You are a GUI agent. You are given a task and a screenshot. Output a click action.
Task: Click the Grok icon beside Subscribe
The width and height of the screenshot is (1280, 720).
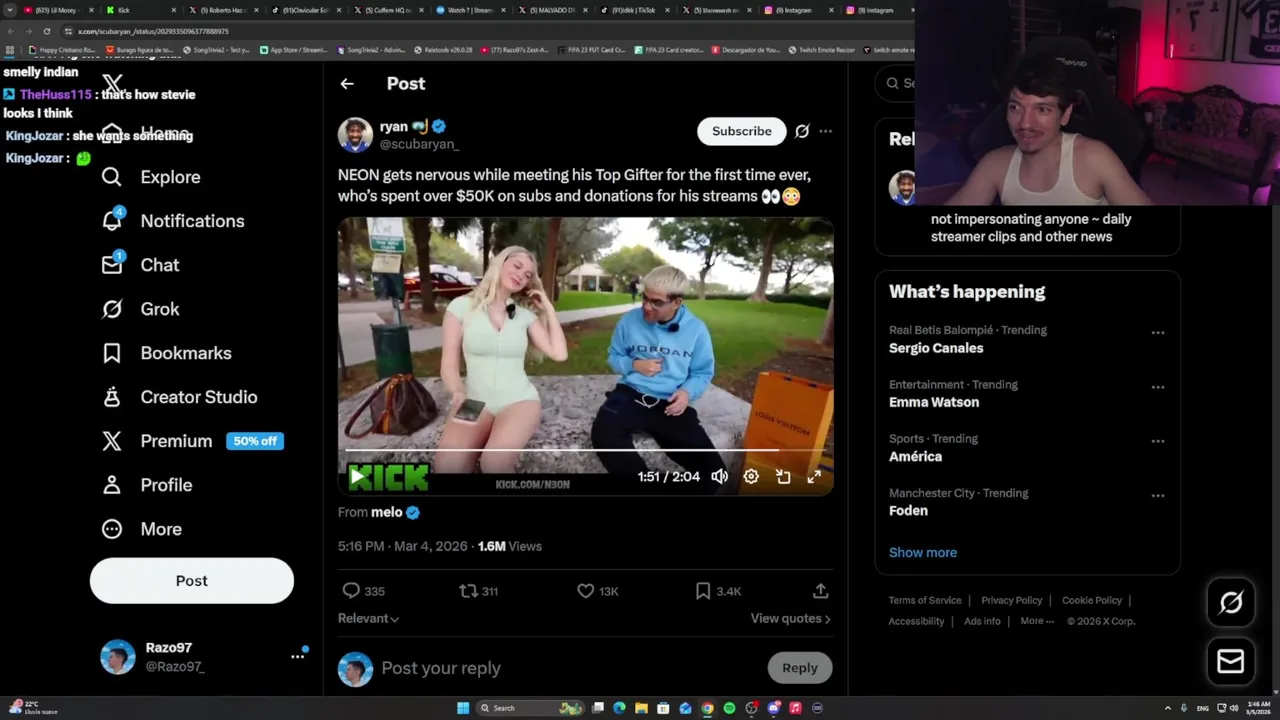tap(802, 131)
